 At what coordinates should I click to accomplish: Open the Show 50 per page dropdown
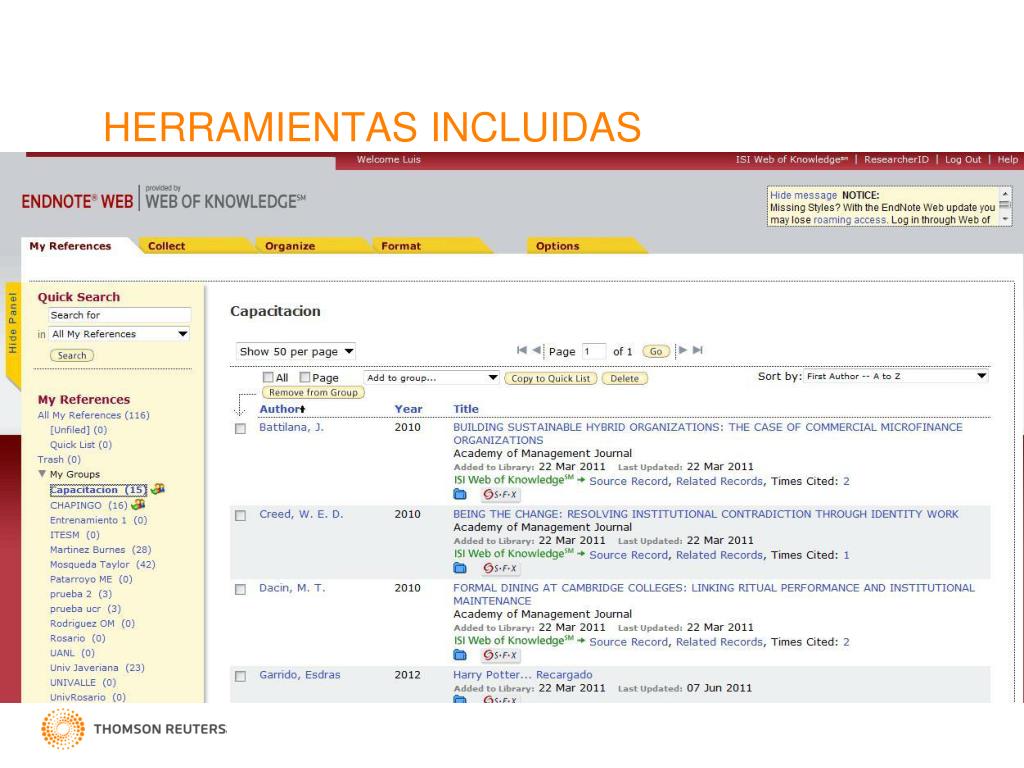tap(296, 351)
